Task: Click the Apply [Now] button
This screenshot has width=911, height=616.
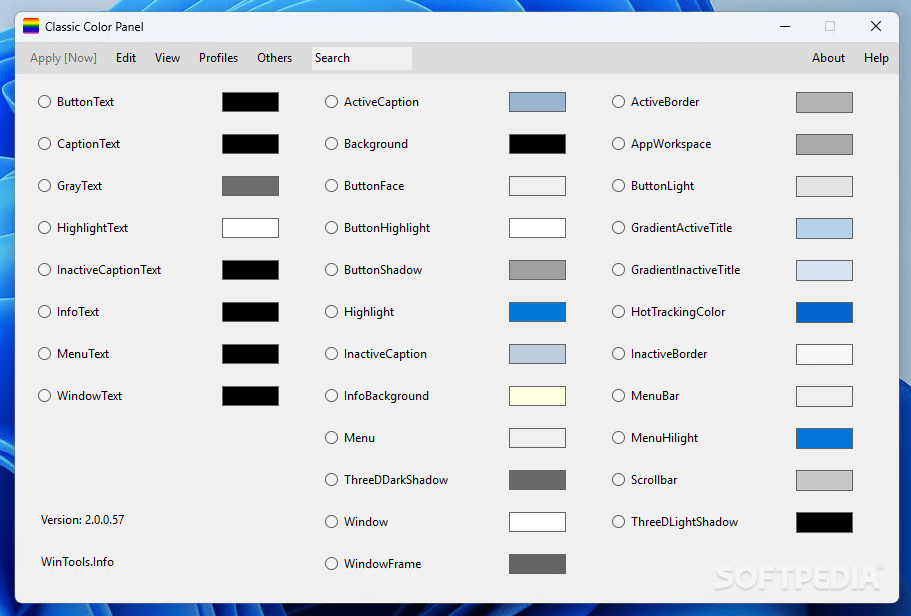Action: click(63, 58)
